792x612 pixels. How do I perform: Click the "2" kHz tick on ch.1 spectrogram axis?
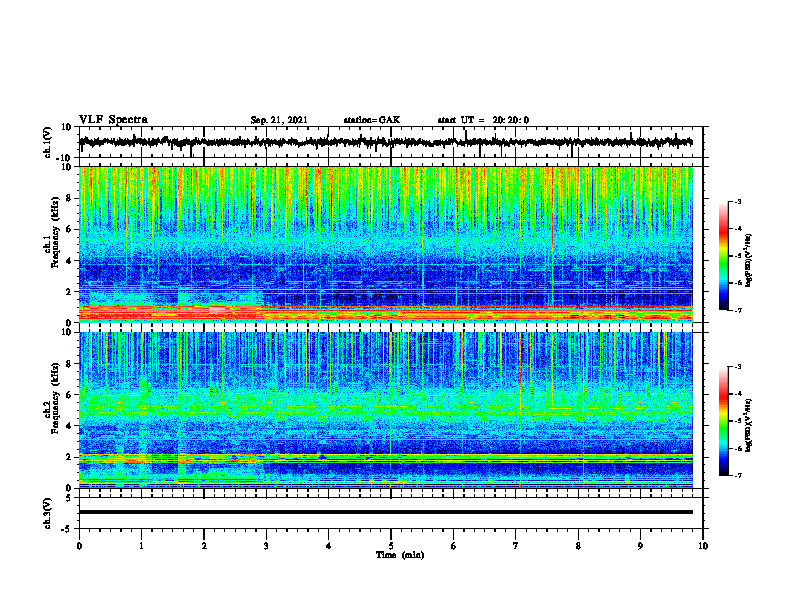point(69,291)
